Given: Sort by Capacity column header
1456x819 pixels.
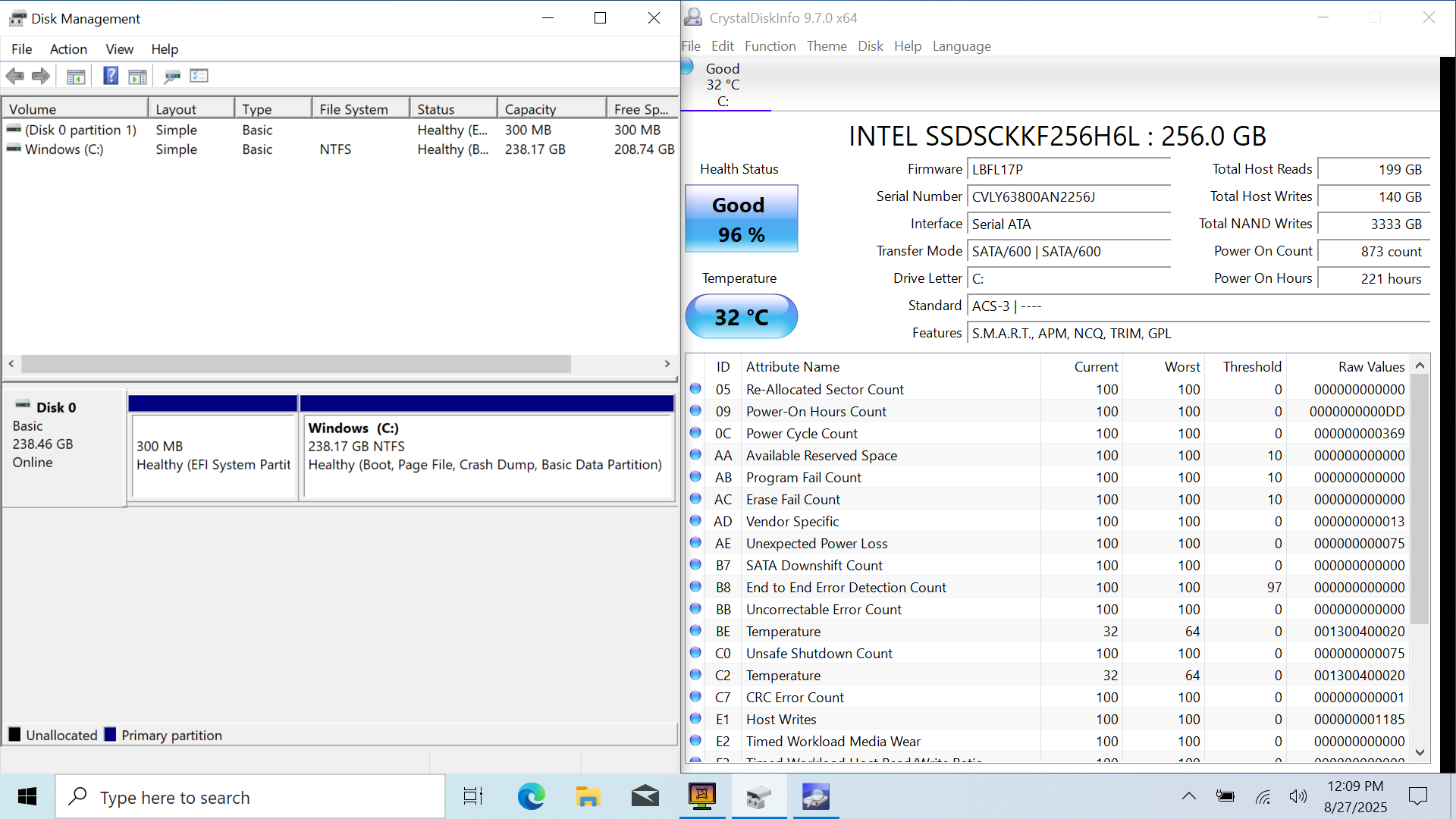Looking at the screenshot, I should [551, 108].
